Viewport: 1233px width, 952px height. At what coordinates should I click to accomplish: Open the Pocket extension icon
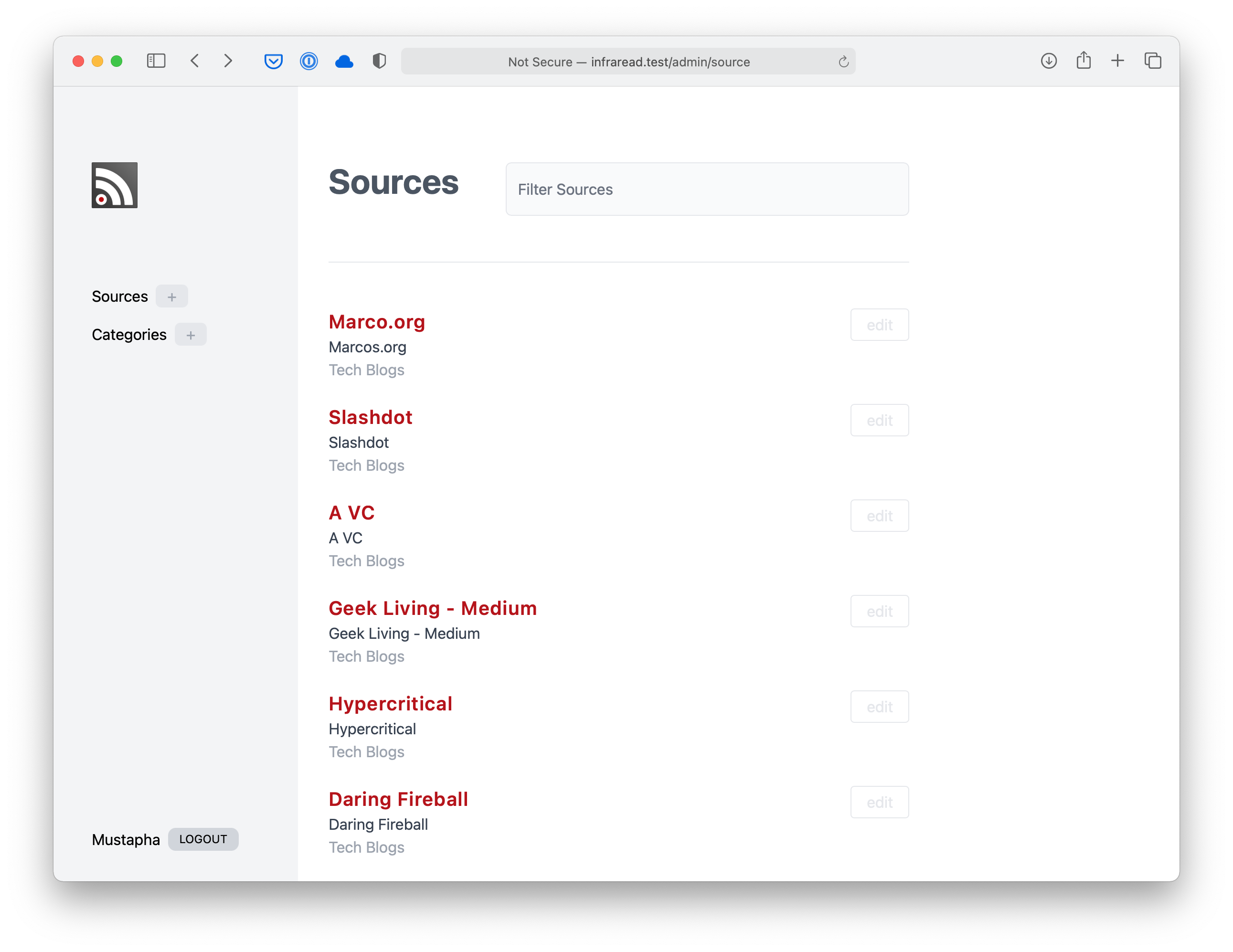pos(273,61)
